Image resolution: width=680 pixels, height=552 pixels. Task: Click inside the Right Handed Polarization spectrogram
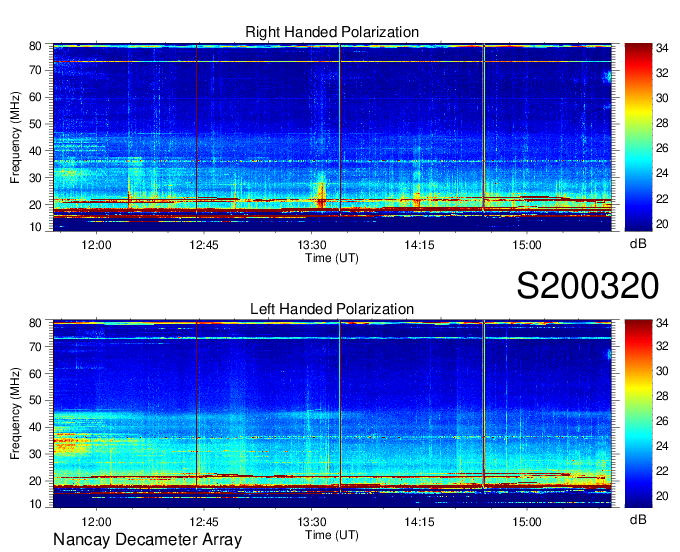pos(332,137)
